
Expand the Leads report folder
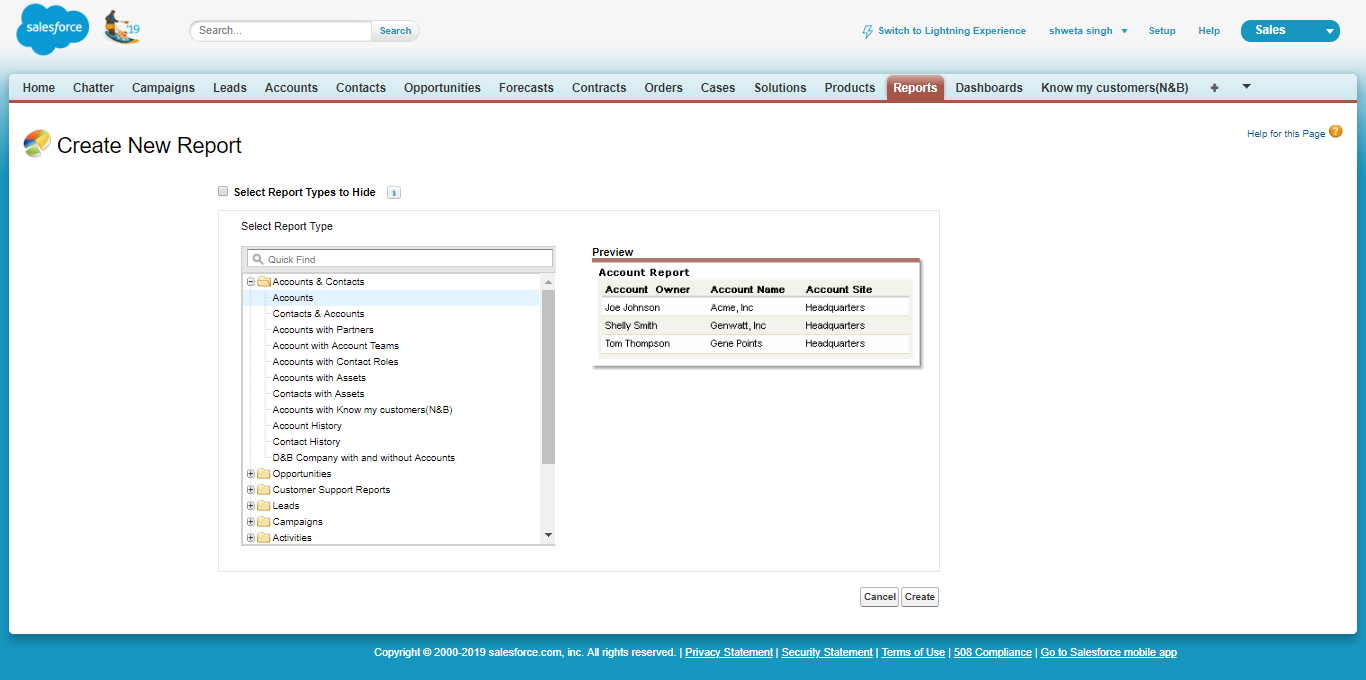(x=251, y=506)
